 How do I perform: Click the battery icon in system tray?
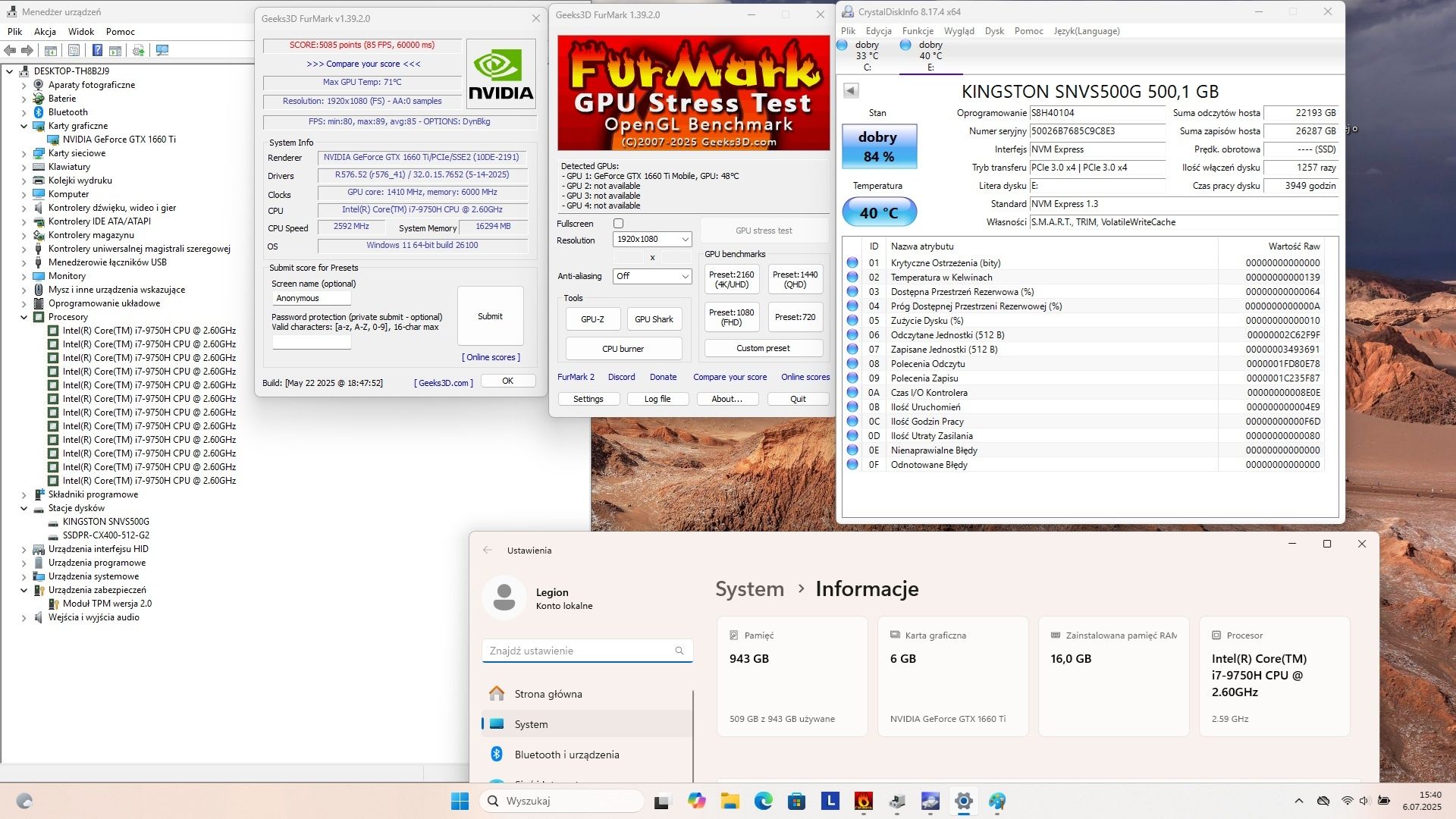[x=1384, y=801]
